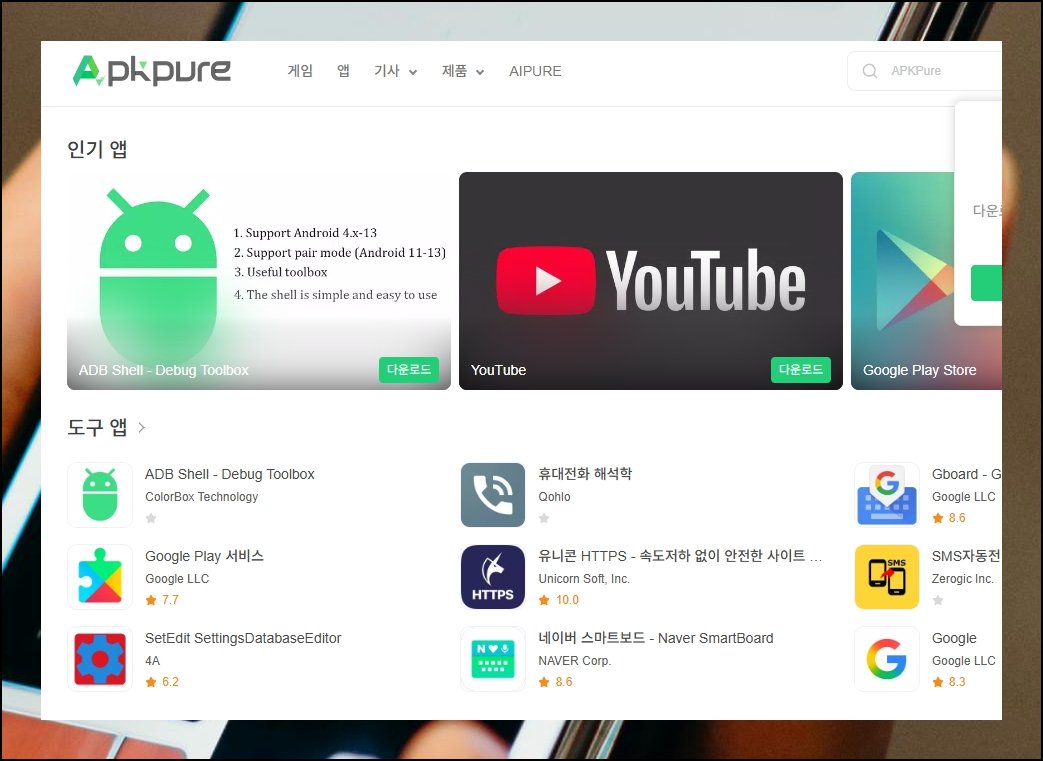Open SetEdit SettingsDatabaseEditor title link
1043x761 pixels.
(x=243, y=639)
